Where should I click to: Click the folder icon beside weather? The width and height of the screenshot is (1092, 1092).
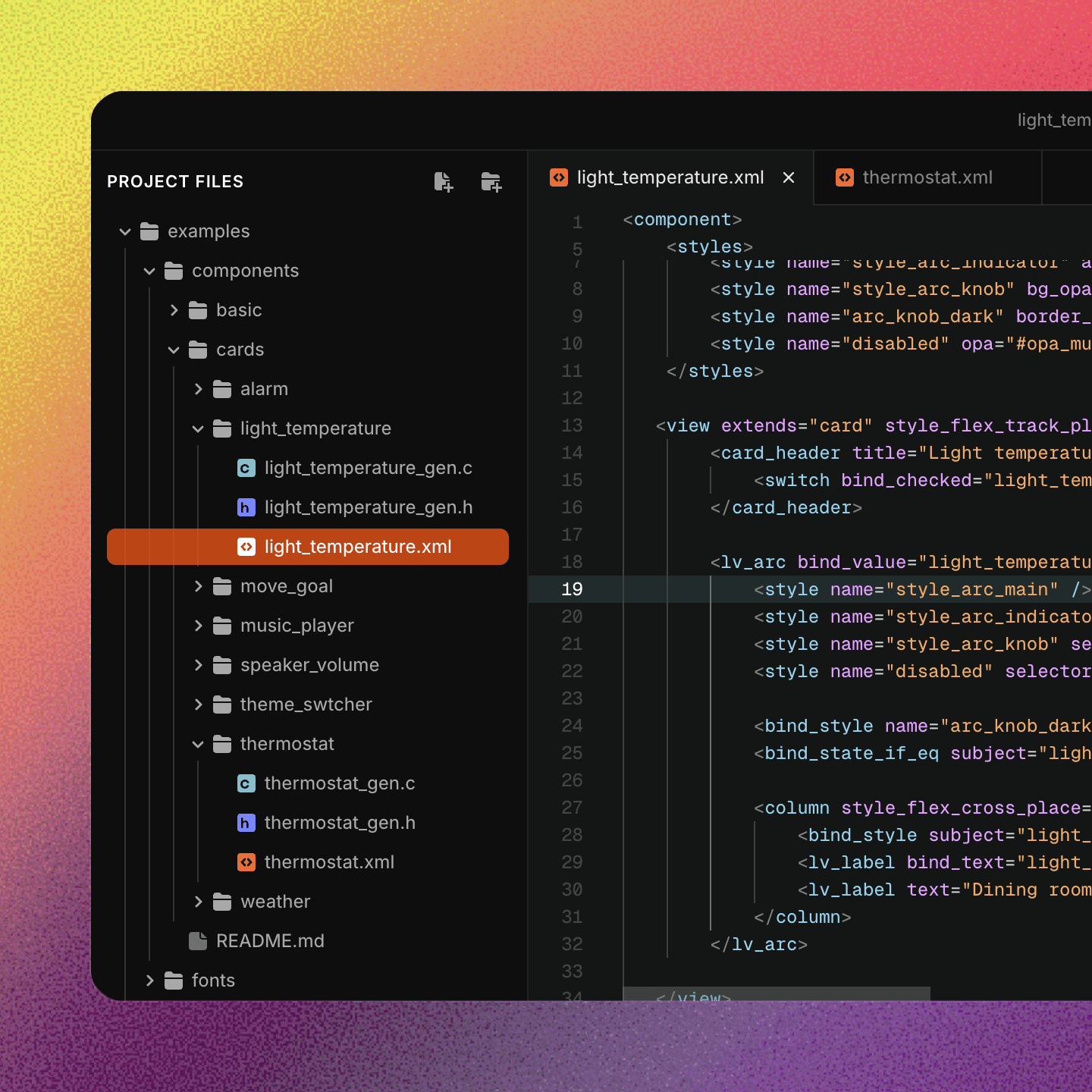click(x=221, y=902)
